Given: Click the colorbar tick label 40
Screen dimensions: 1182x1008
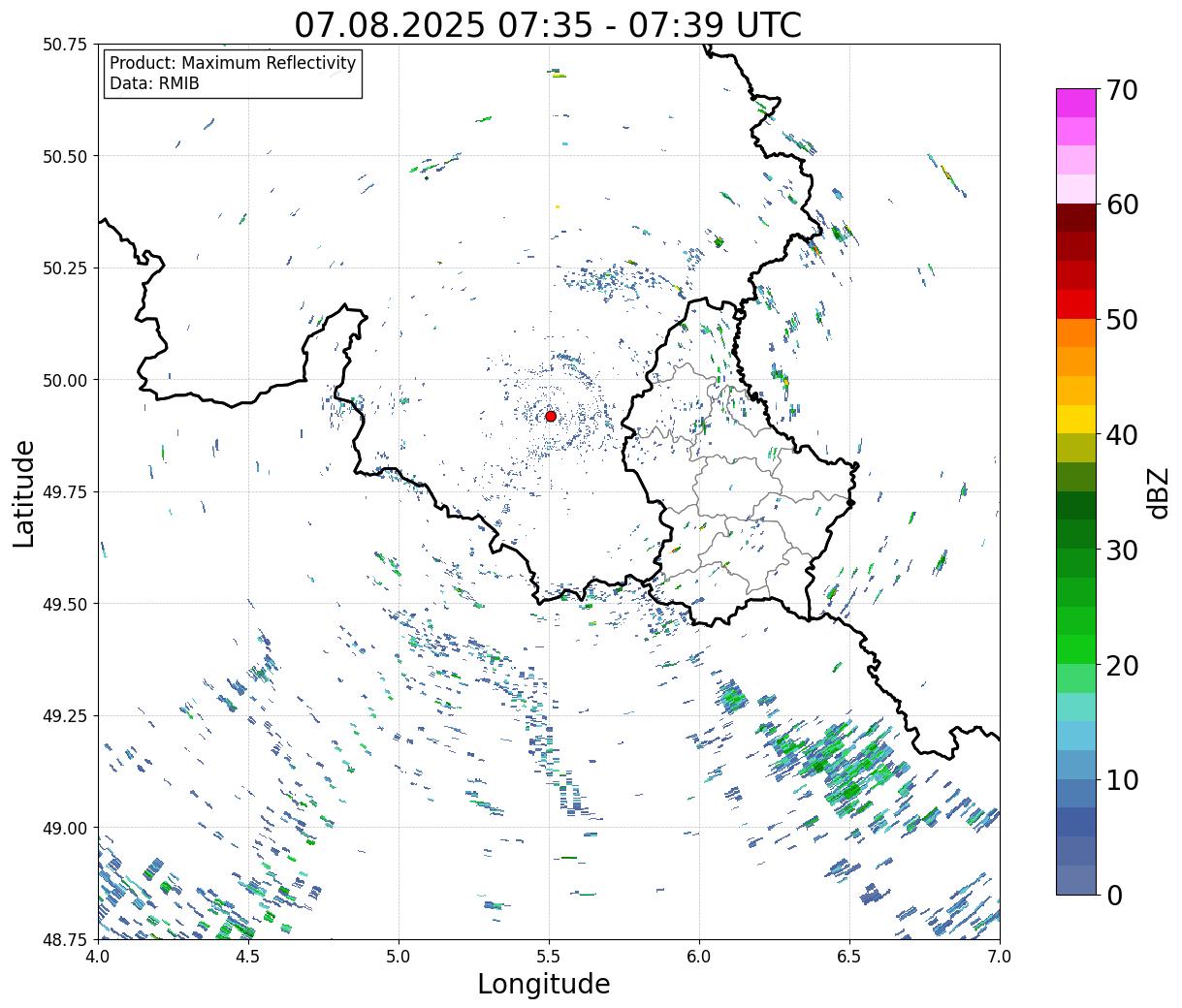Looking at the screenshot, I should (1122, 434).
